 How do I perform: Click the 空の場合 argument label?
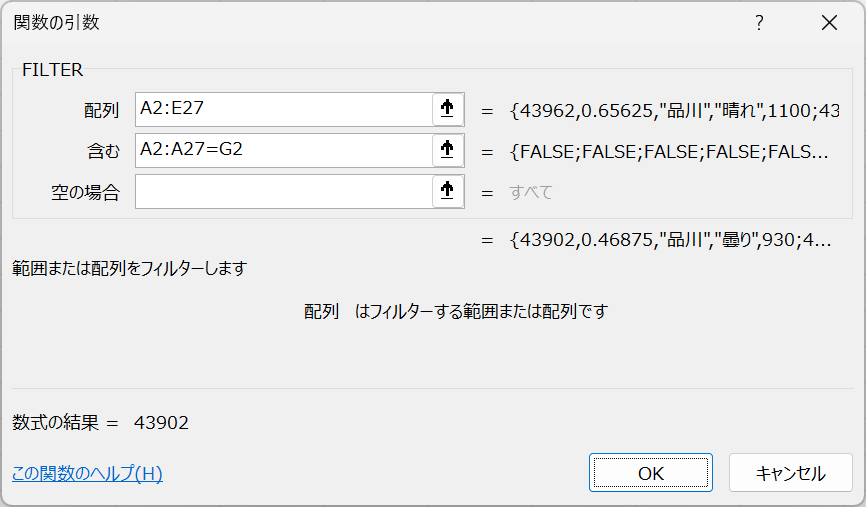86,192
